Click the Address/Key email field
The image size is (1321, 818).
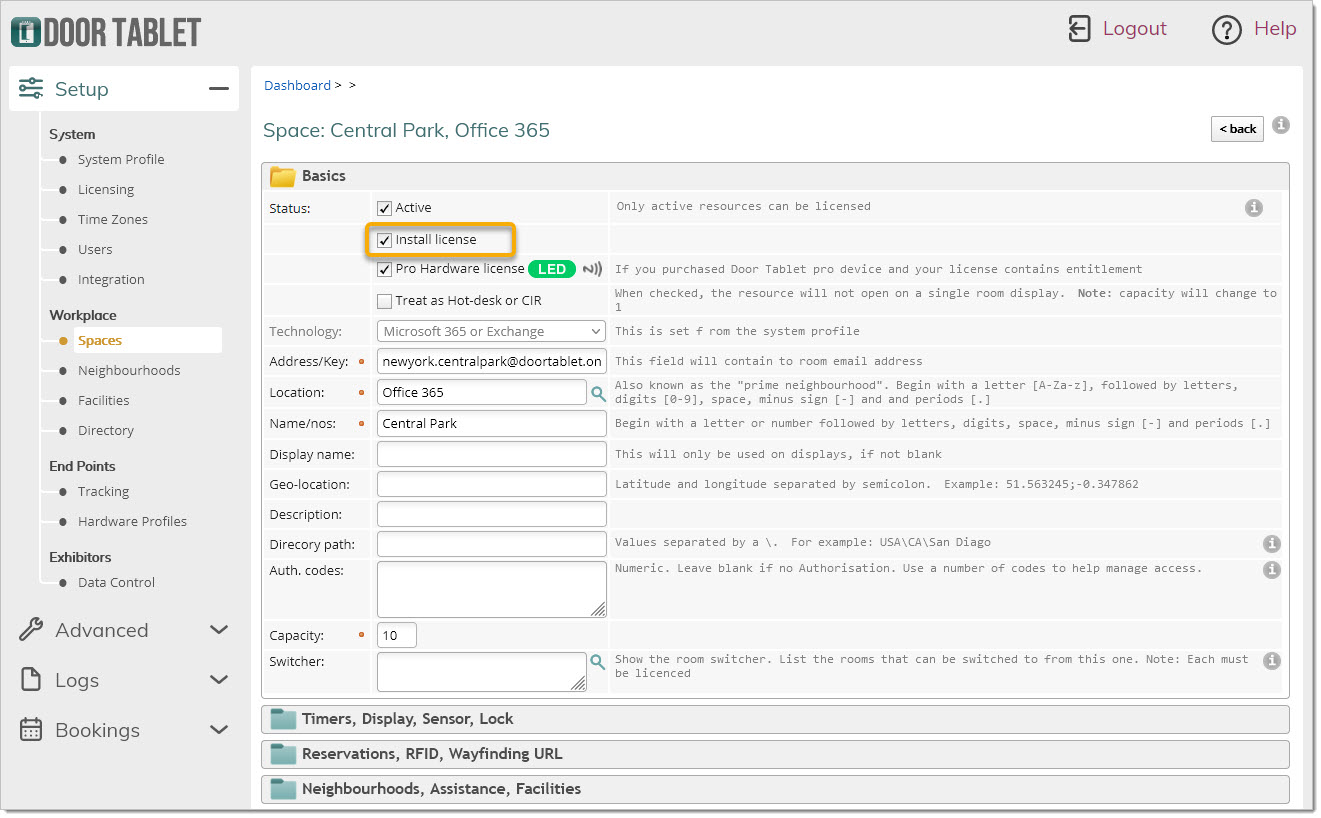[x=492, y=362]
